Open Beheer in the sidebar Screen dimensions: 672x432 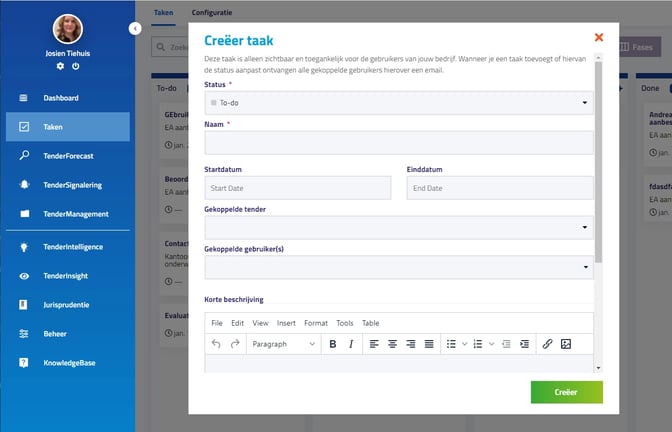68,334
